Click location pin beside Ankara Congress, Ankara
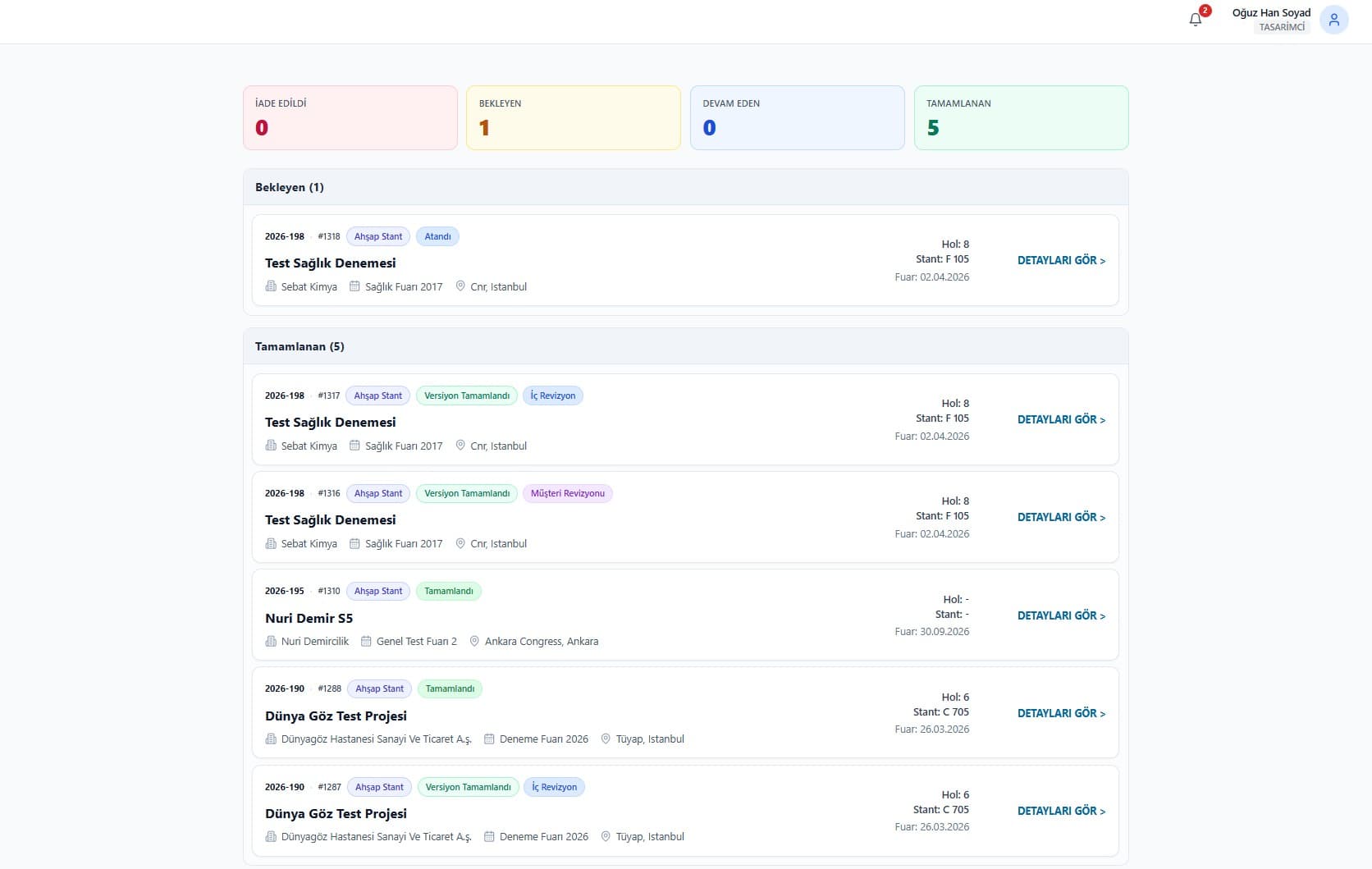 tap(474, 641)
